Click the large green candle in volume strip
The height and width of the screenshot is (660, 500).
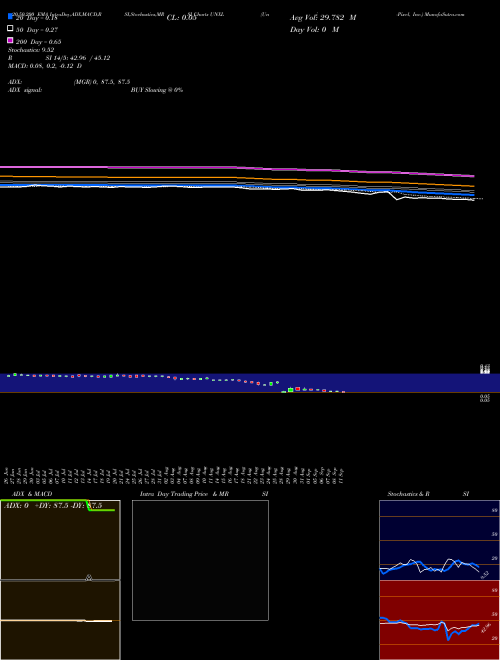pos(290,390)
